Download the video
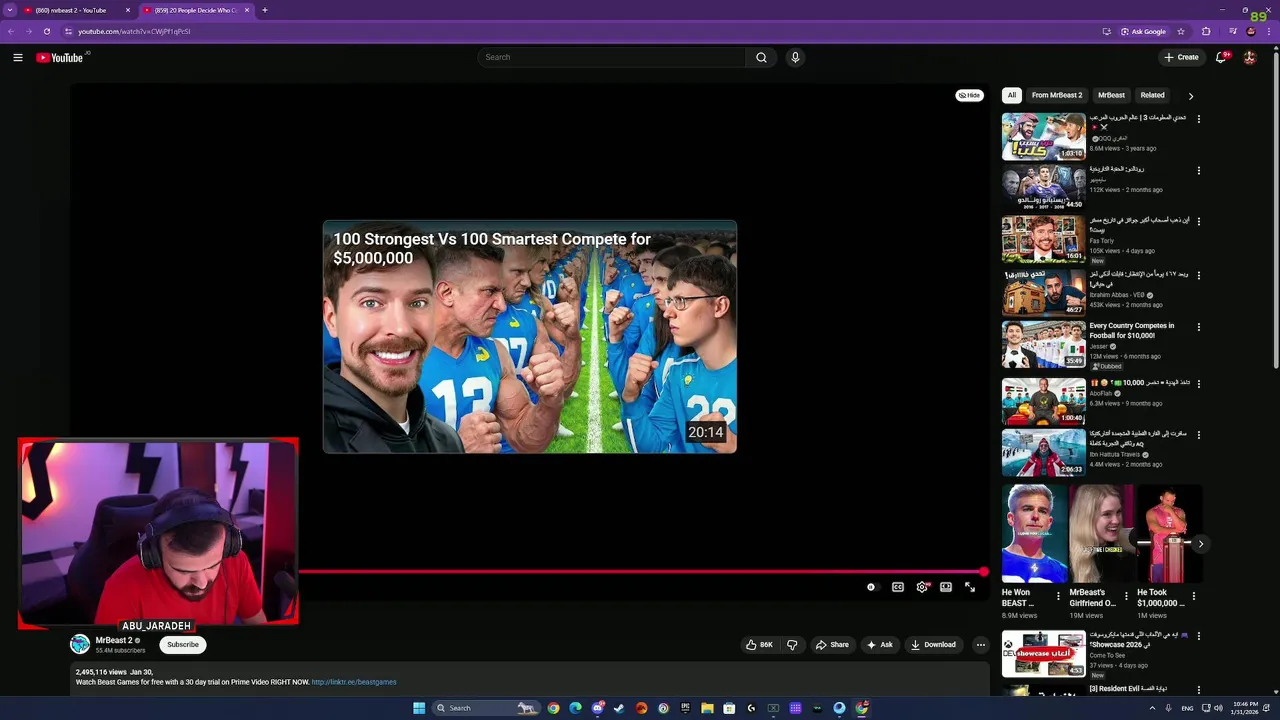The height and width of the screenshot is (720, 1280). coord(933,645)
